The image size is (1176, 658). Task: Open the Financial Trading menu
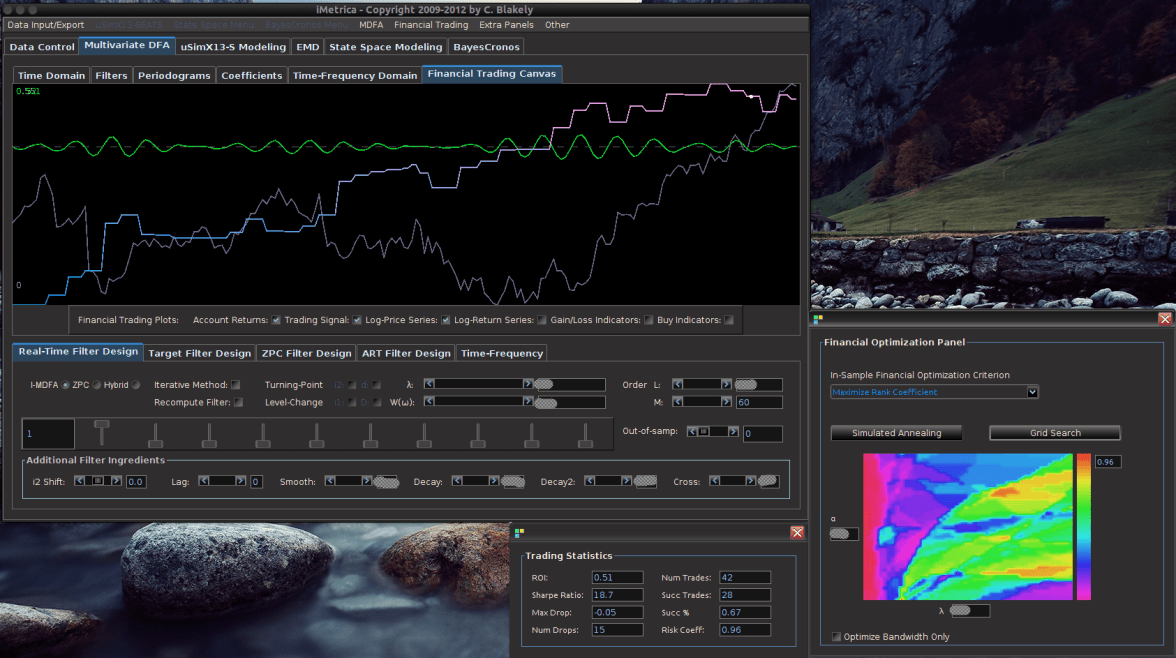(x=430, y=25)
